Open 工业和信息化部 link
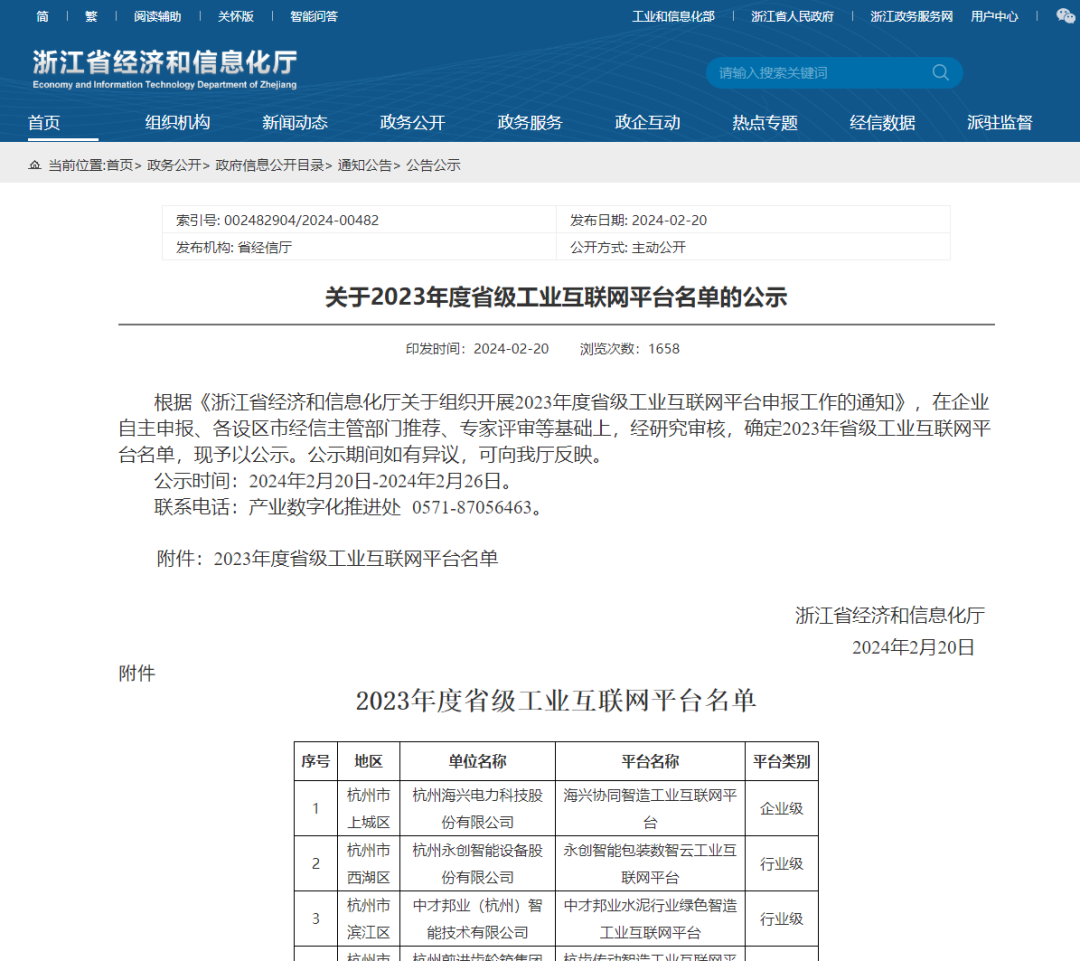This screenshot has height=961, width=1080. [673, 16]
